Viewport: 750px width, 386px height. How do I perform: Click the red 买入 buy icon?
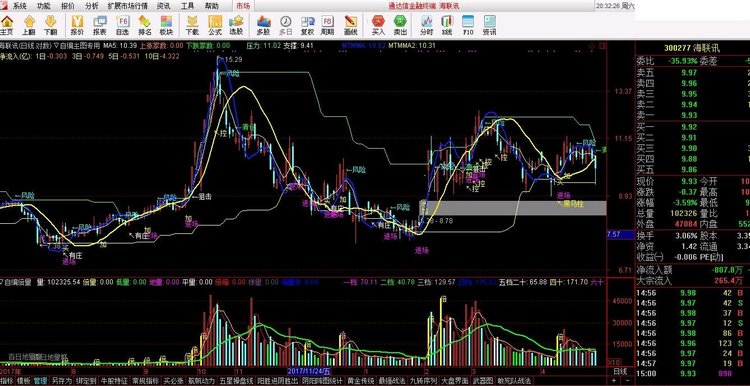[x=378, y=25]
